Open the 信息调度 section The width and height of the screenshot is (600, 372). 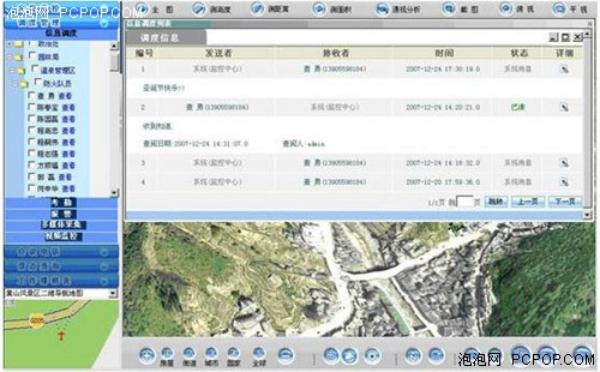[x=61, y=34]
